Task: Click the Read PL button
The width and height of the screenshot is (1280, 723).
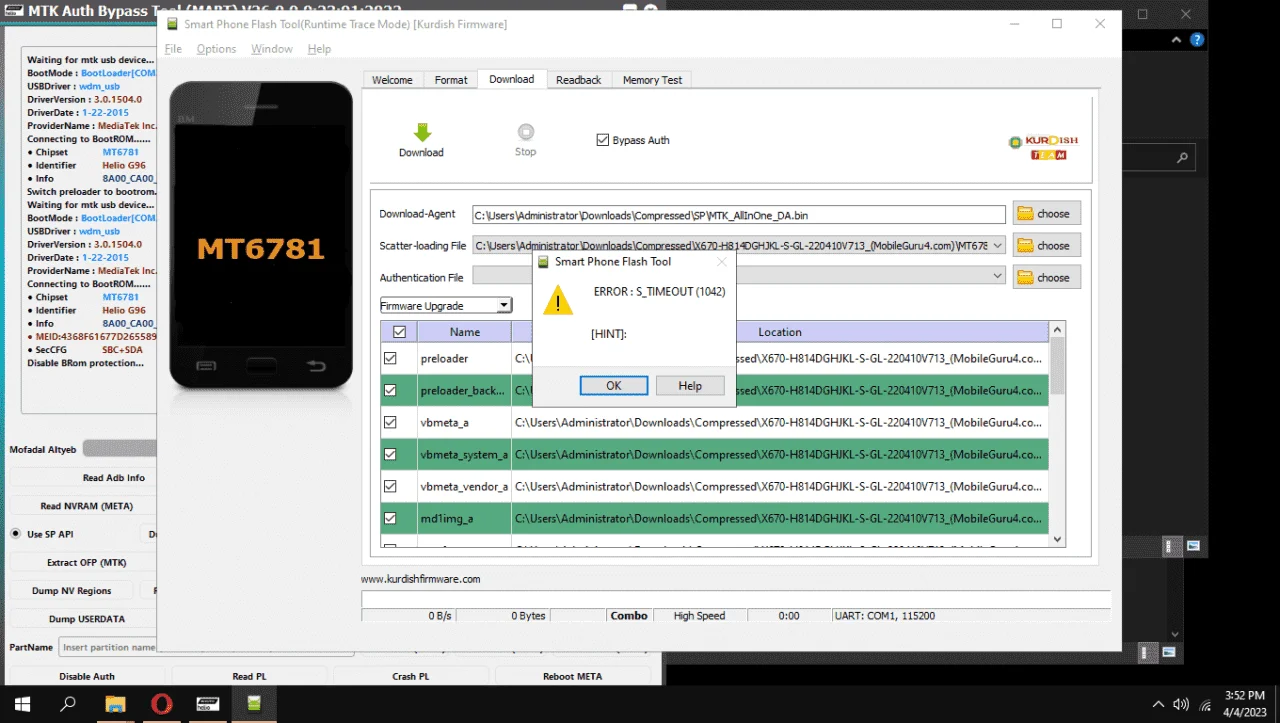Action: coord(250,676)
